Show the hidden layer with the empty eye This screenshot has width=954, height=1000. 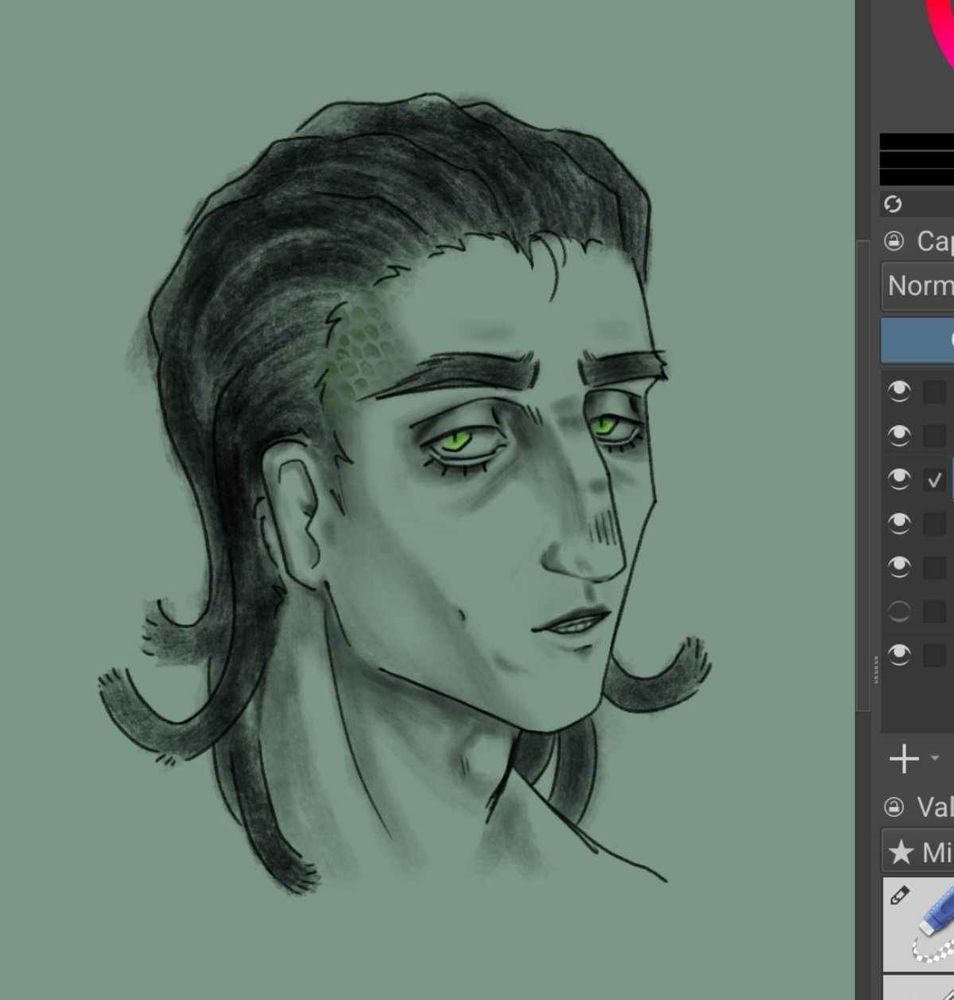tap(899, 611)
